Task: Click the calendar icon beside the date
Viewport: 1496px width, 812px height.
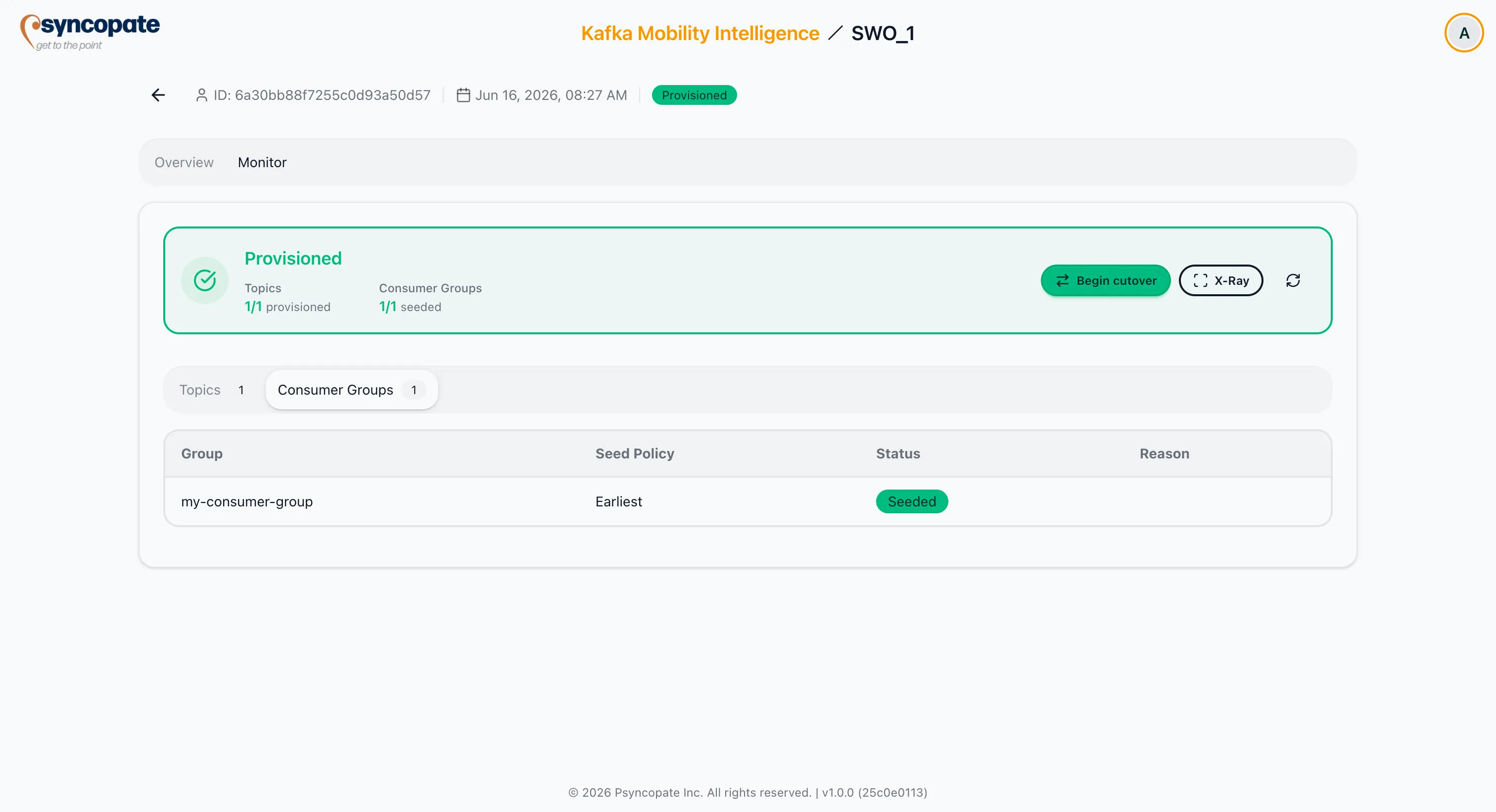Action: (x=463, y=95)
